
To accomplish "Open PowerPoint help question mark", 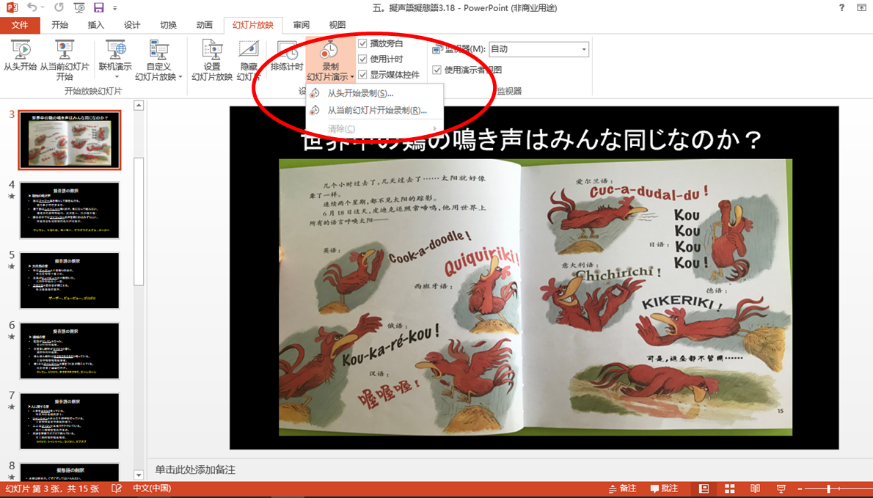I will point(841,8).
